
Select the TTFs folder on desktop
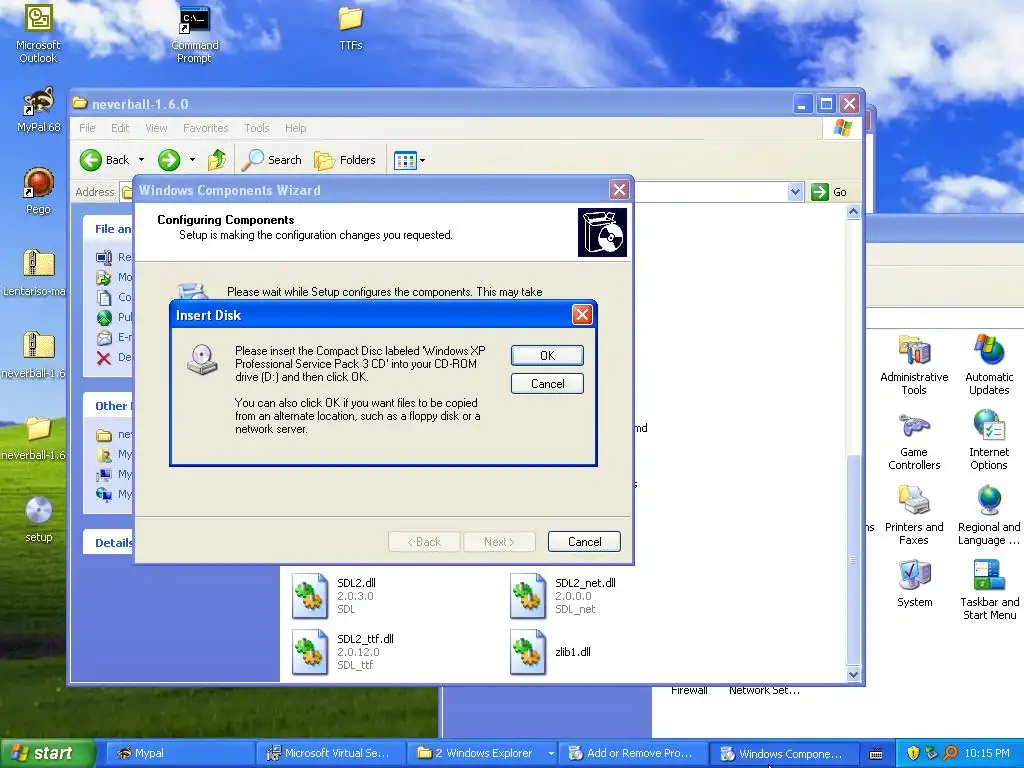coord(351,29)
